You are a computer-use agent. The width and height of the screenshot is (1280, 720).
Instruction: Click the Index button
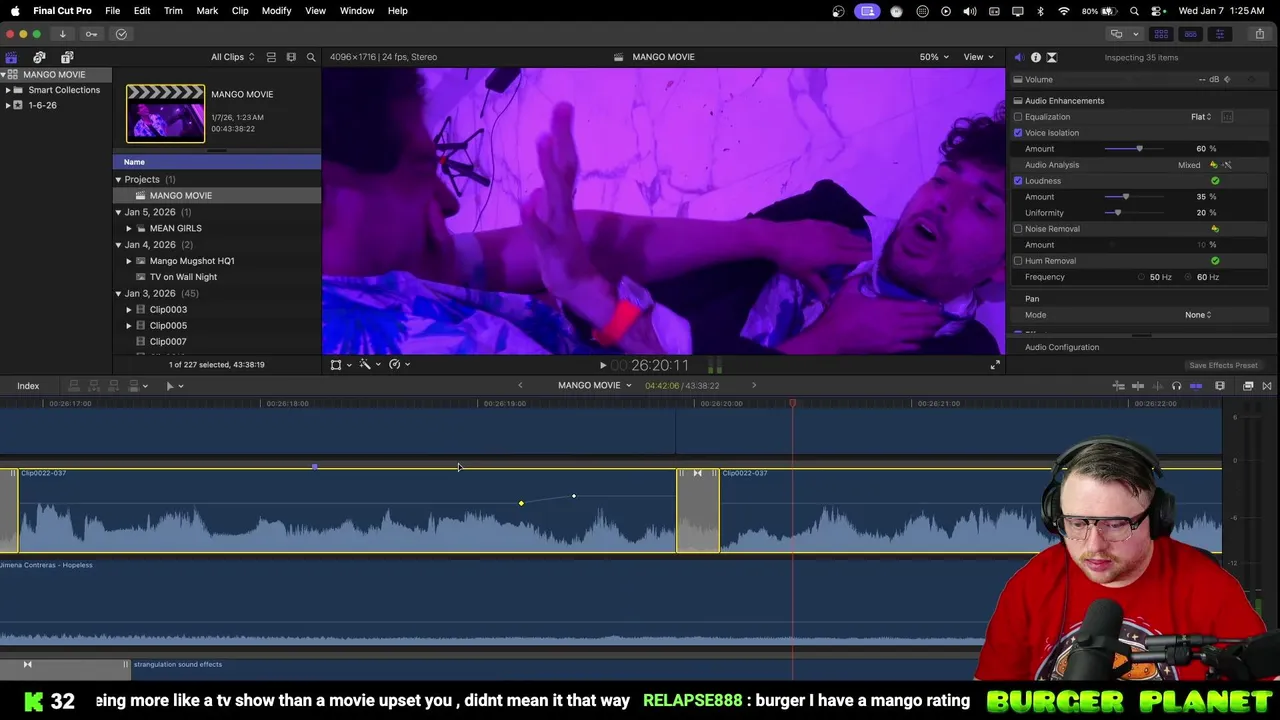[x=28, y=386]
